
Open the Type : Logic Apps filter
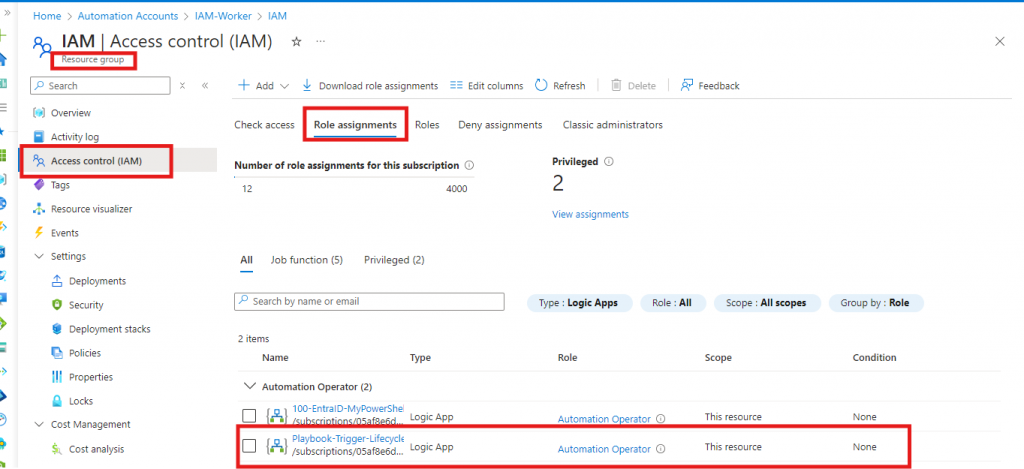pos(579,302)
